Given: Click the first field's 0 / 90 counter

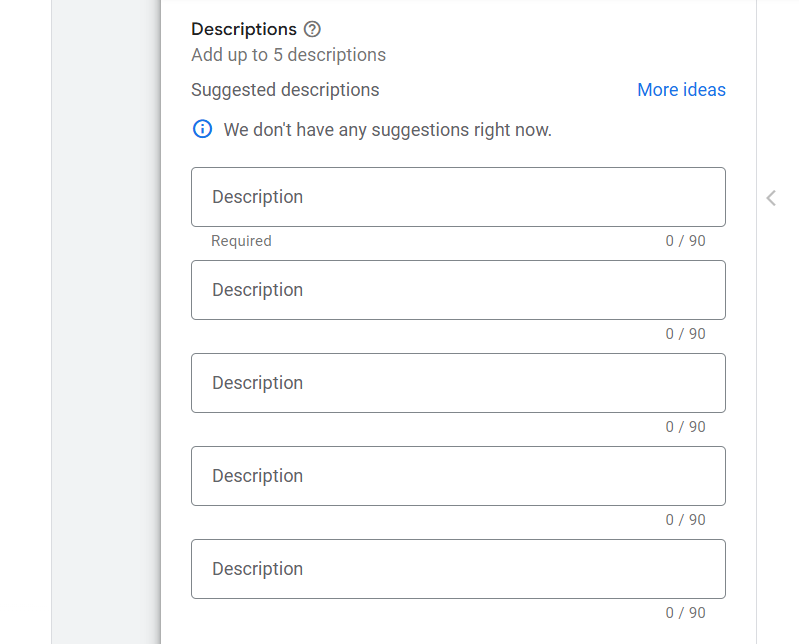Looking at the screenshot, I should (x=685, y=241).
